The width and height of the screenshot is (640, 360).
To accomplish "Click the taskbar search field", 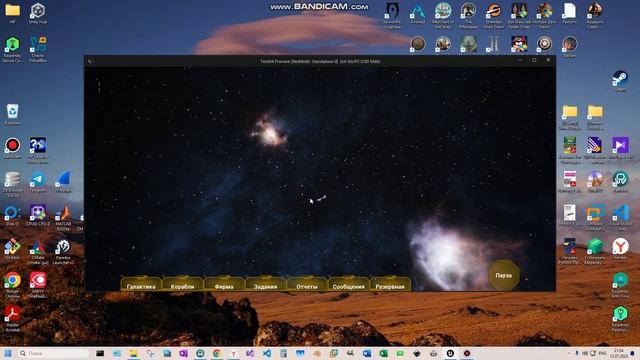I will (53, 353).
